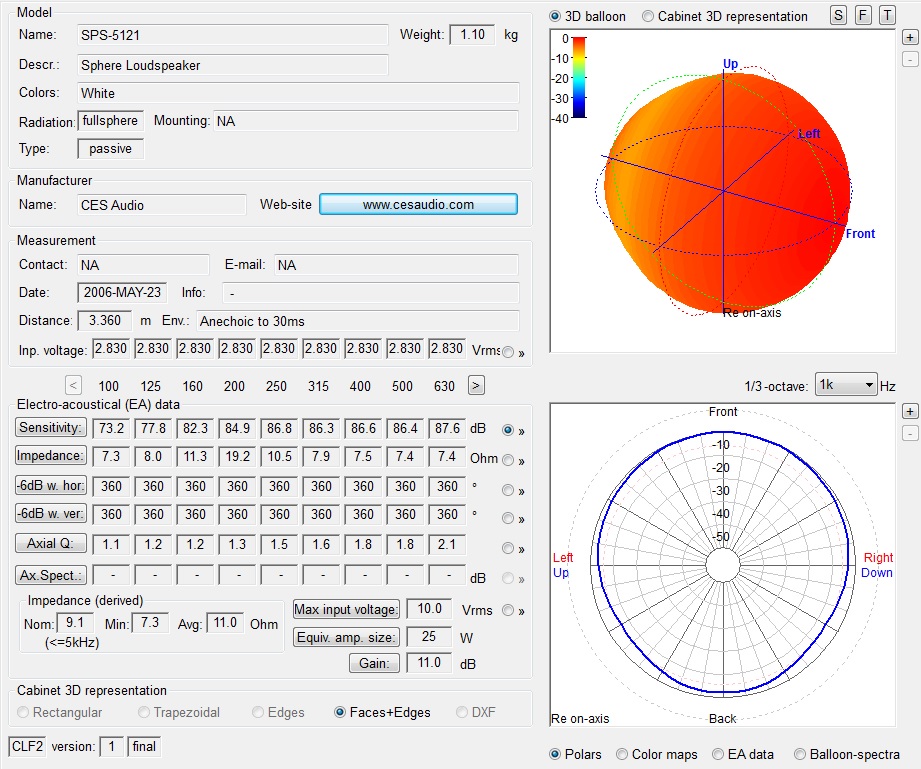The image size is (921, 769).
Task: Click the F view button above balloon
Action: 863,16
